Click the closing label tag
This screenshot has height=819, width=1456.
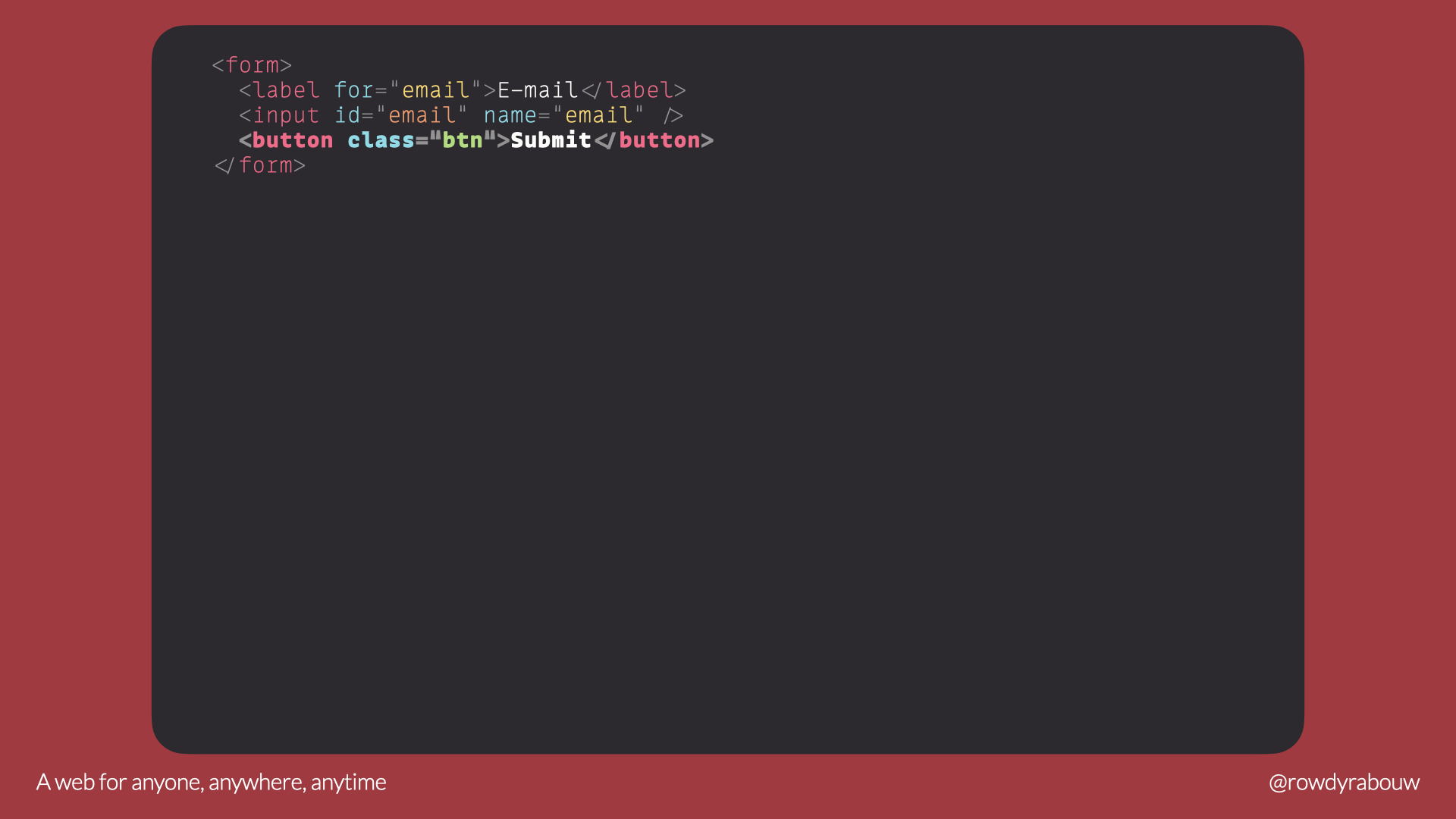click(634, 90)
